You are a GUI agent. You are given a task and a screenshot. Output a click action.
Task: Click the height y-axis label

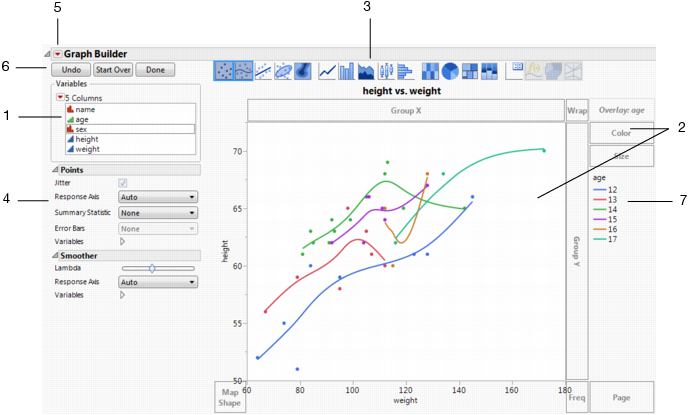(225, 251)
